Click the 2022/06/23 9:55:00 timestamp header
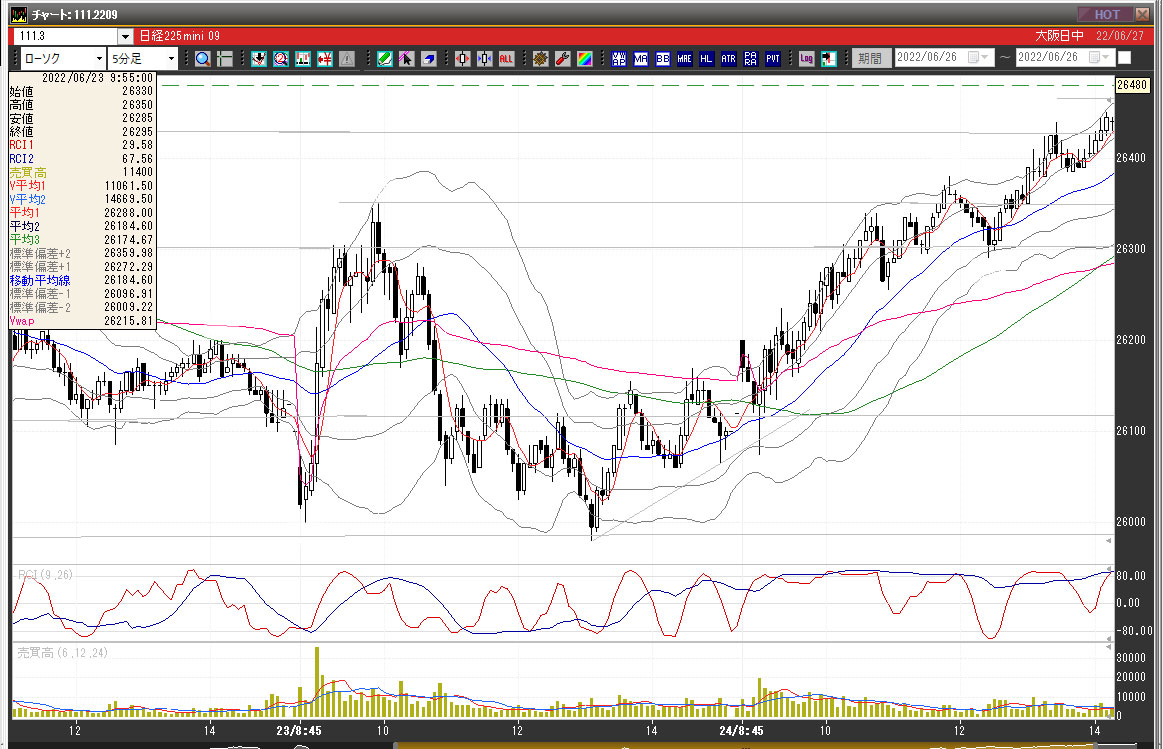This screenshot has width=1163, height=749. pos(97,77)
